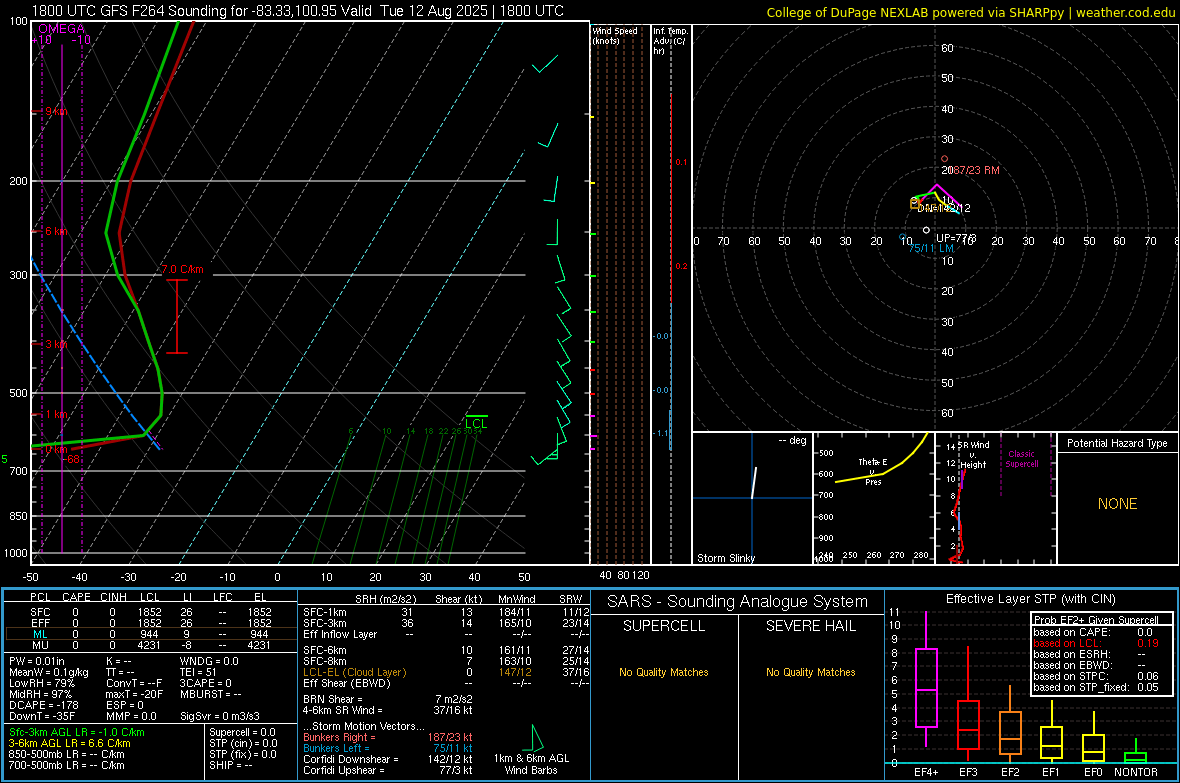Click the orange LCL-EL (Cloud Layer) row
Image resolution: width=1180 pixels, height=783 pixels.
tap(445, 672)
